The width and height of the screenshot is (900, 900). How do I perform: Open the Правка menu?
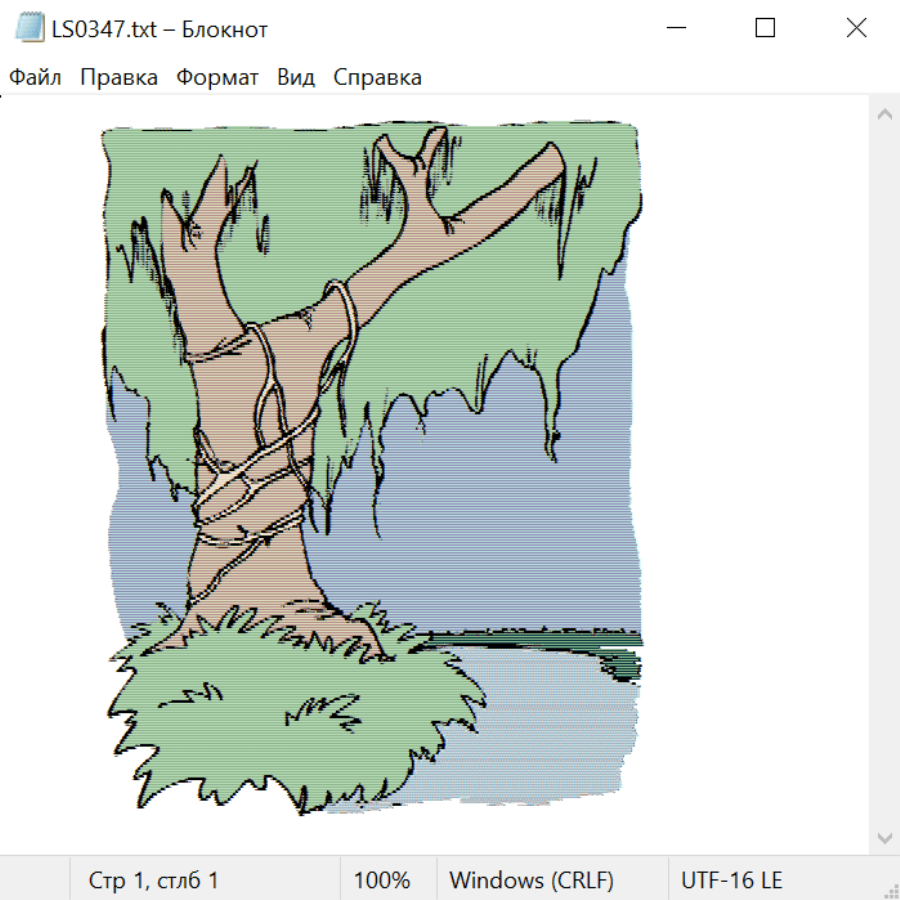(118, 77)
